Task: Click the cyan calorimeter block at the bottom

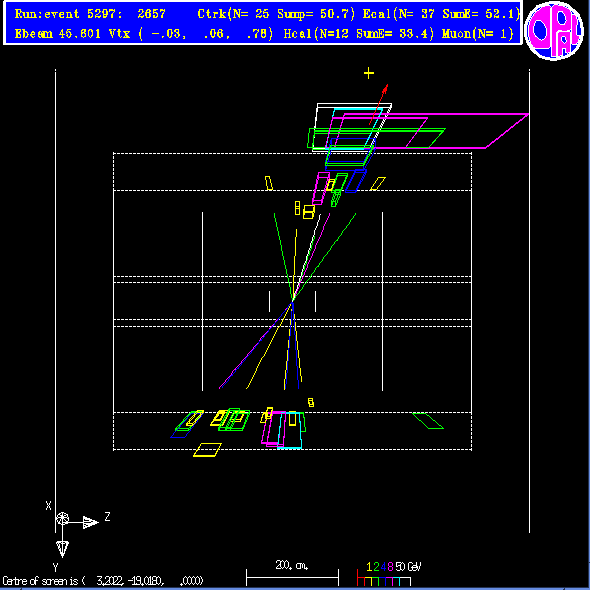Action: 290,430
